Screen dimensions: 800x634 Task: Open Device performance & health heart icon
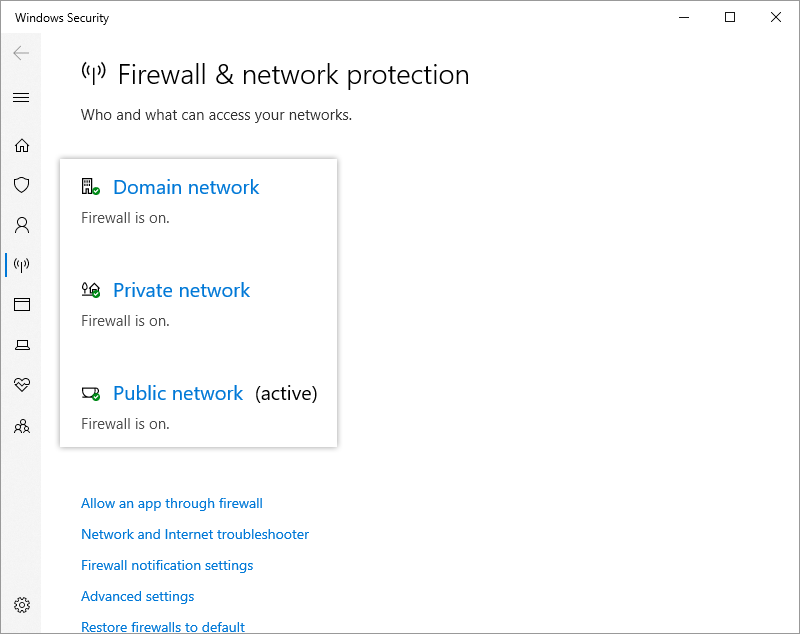pyautogui.click(x=21, y=385)
